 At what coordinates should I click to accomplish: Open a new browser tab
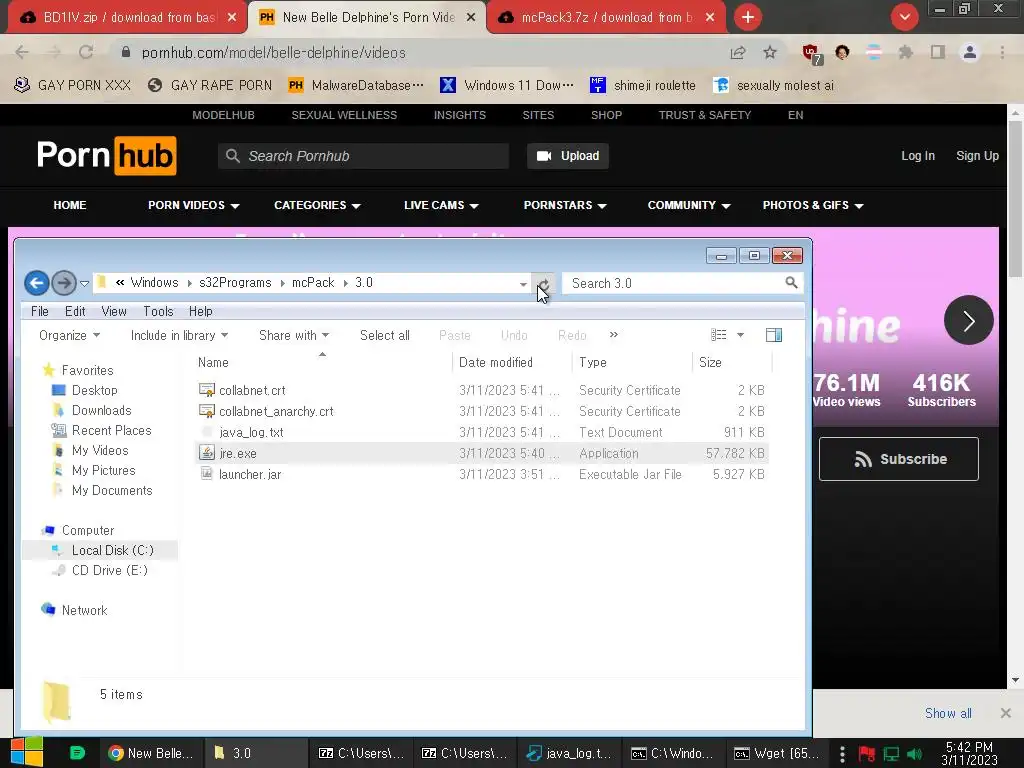tap(748, 17)
